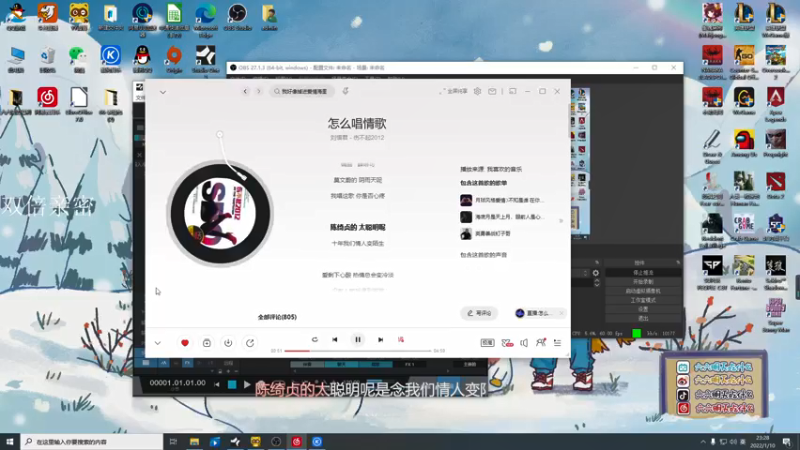Open the play queue list icon

point(557,343)
